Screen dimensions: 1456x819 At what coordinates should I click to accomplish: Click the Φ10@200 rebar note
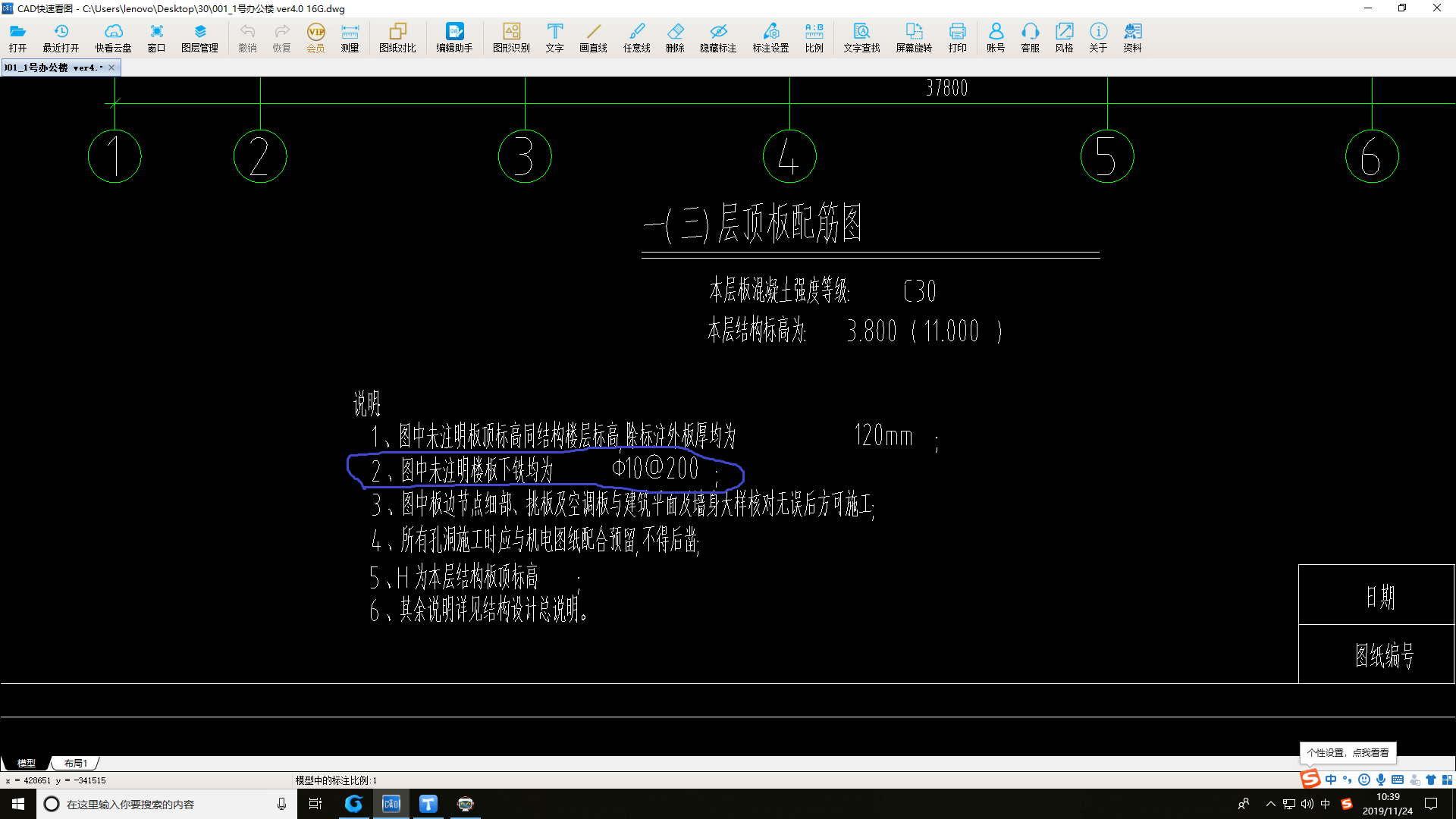pyautogui.click(x=655, y=468)
